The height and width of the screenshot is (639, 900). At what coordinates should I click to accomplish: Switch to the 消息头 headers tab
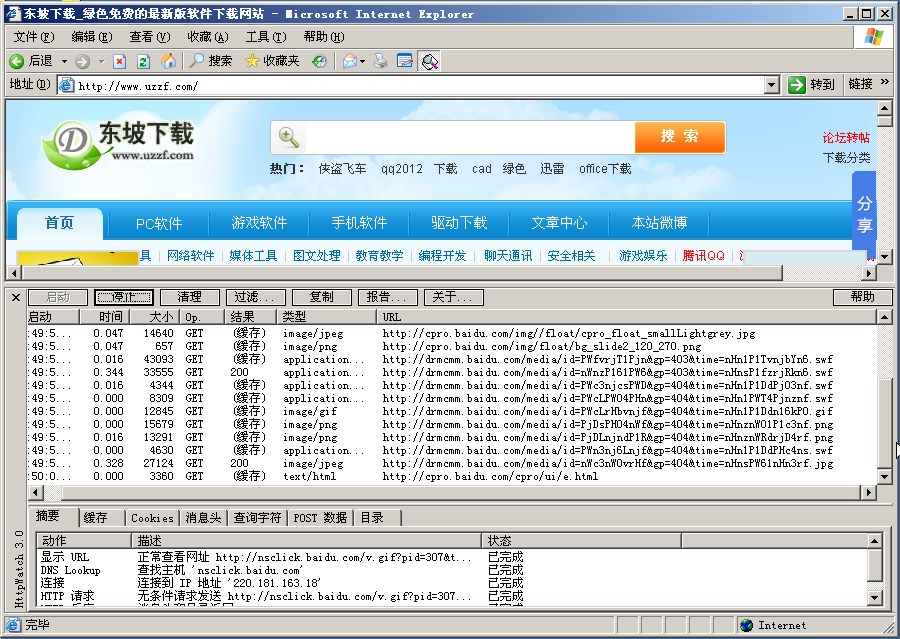click(203, 518)
